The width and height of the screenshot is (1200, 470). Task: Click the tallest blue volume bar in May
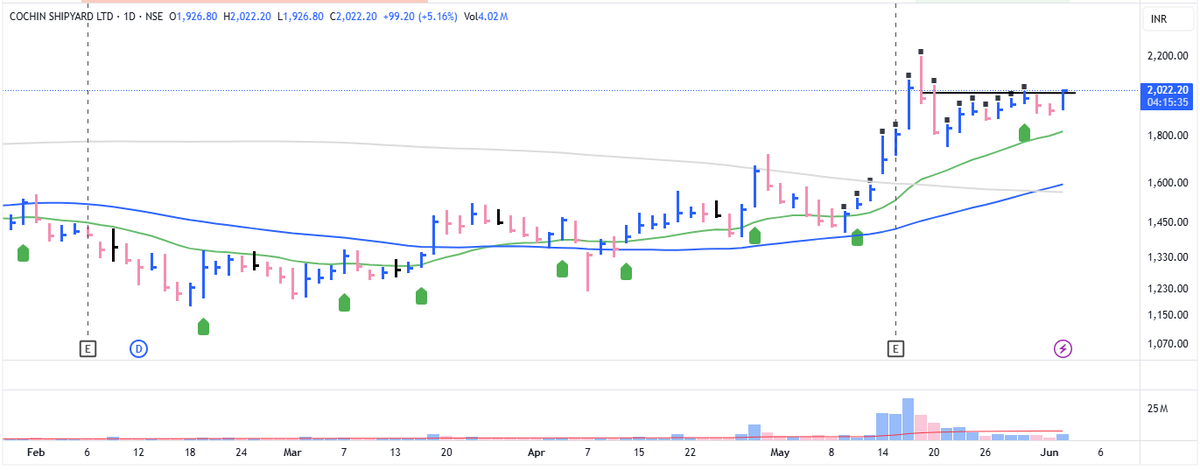(x=908, y=419)
